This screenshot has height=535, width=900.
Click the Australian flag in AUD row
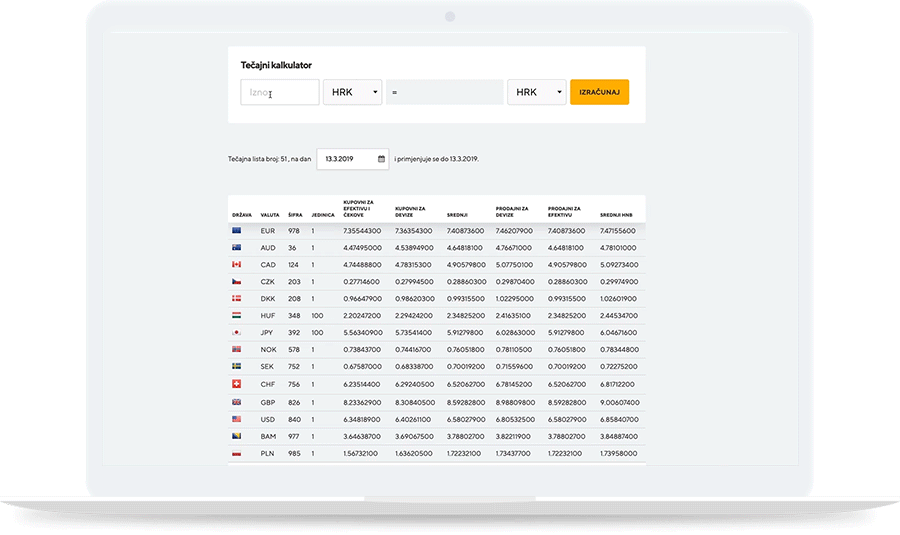pos(236,248)
